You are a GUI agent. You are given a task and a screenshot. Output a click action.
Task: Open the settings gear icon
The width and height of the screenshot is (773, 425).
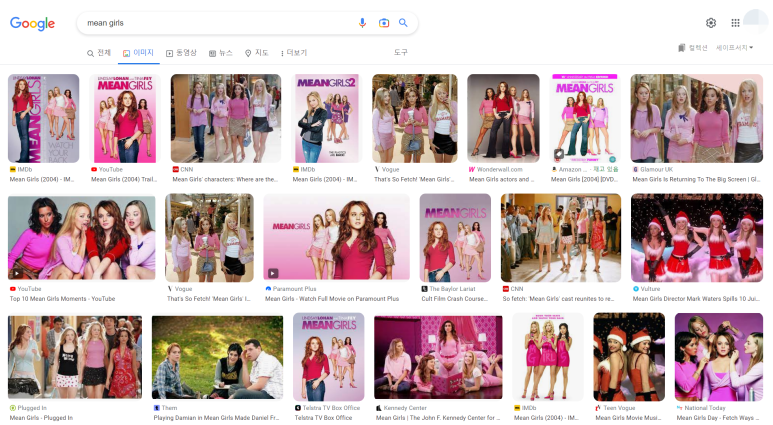tap(711, 23)
